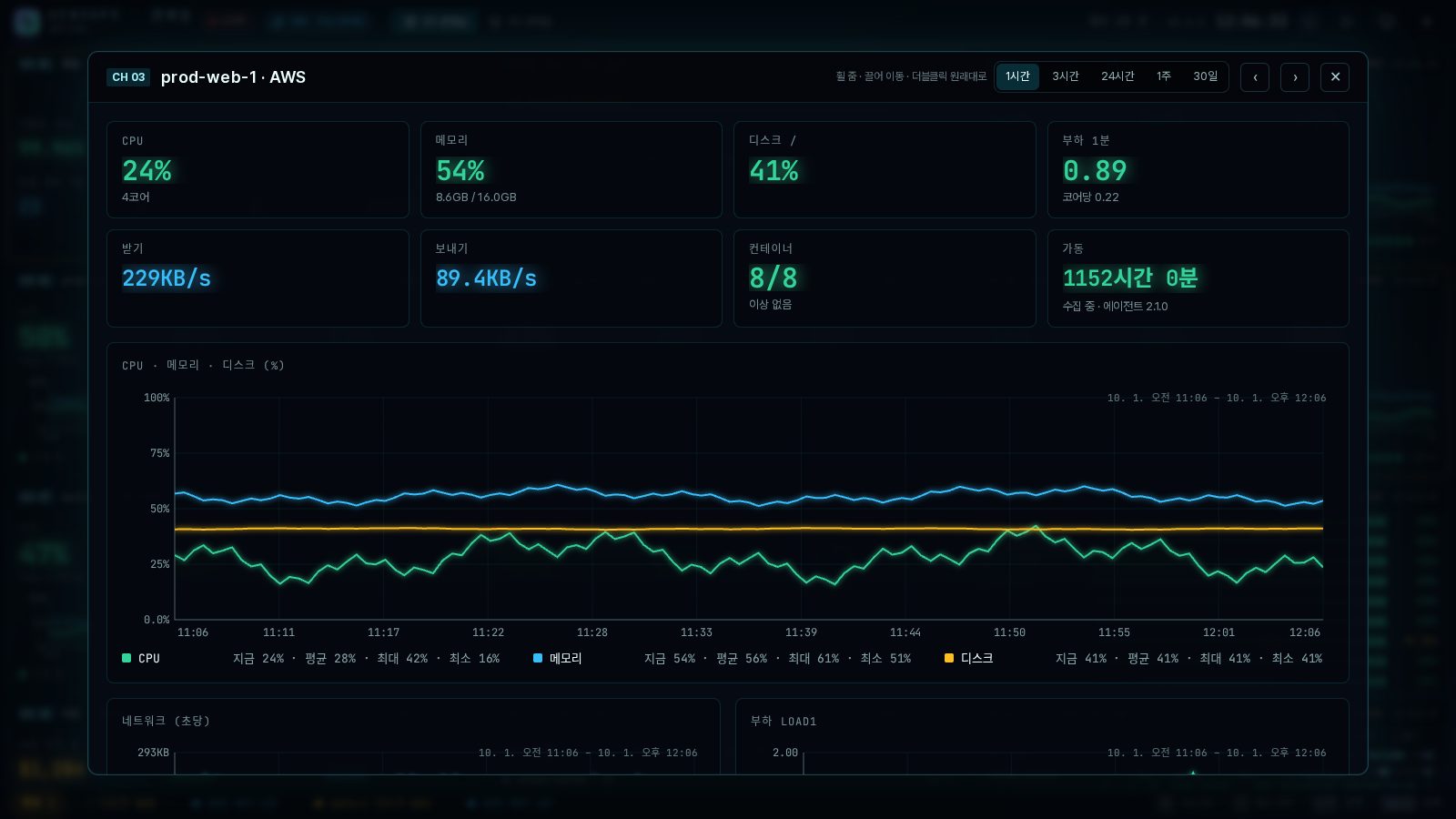1456x819 pixels.
Task: Go to next time window arrow
Action: [x=1295, y=77]
